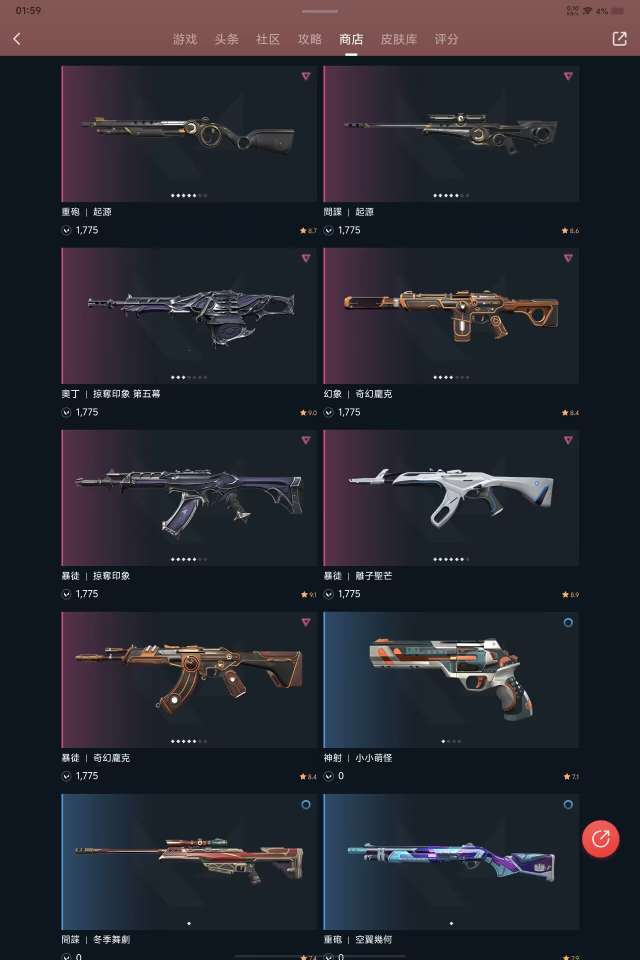Go to the 攻略 tab
640x960 pixels.
point(310,39)
